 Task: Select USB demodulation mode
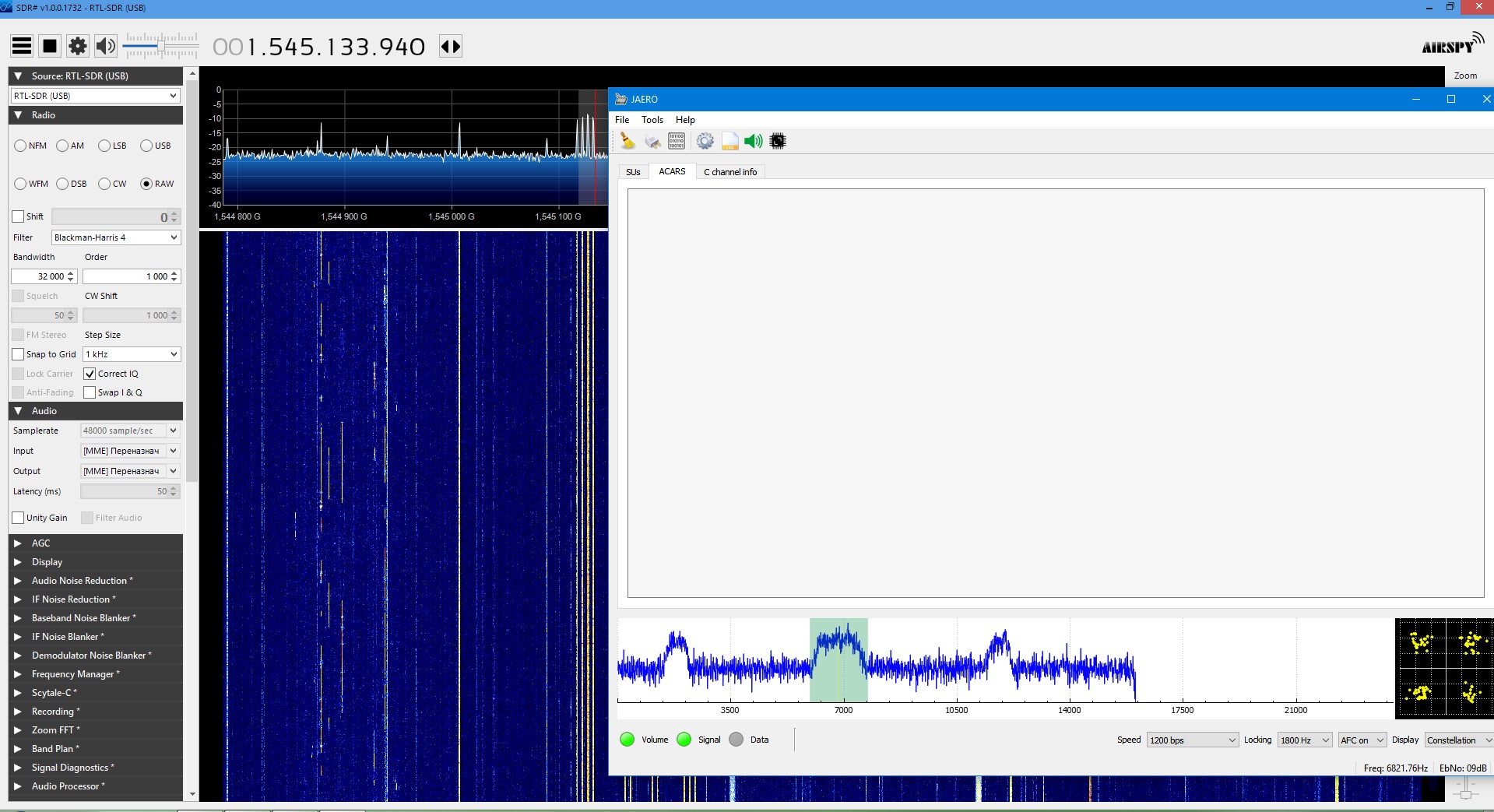tap(146, 146)
